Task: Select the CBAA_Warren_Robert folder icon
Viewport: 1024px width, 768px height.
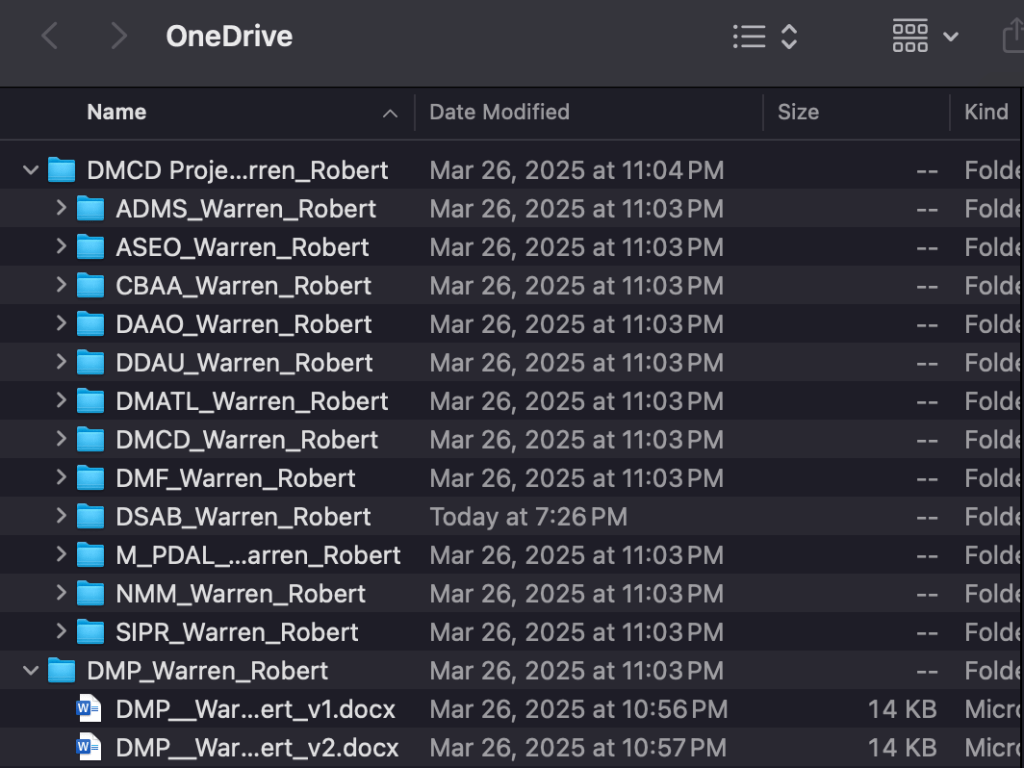Action: 91,286
